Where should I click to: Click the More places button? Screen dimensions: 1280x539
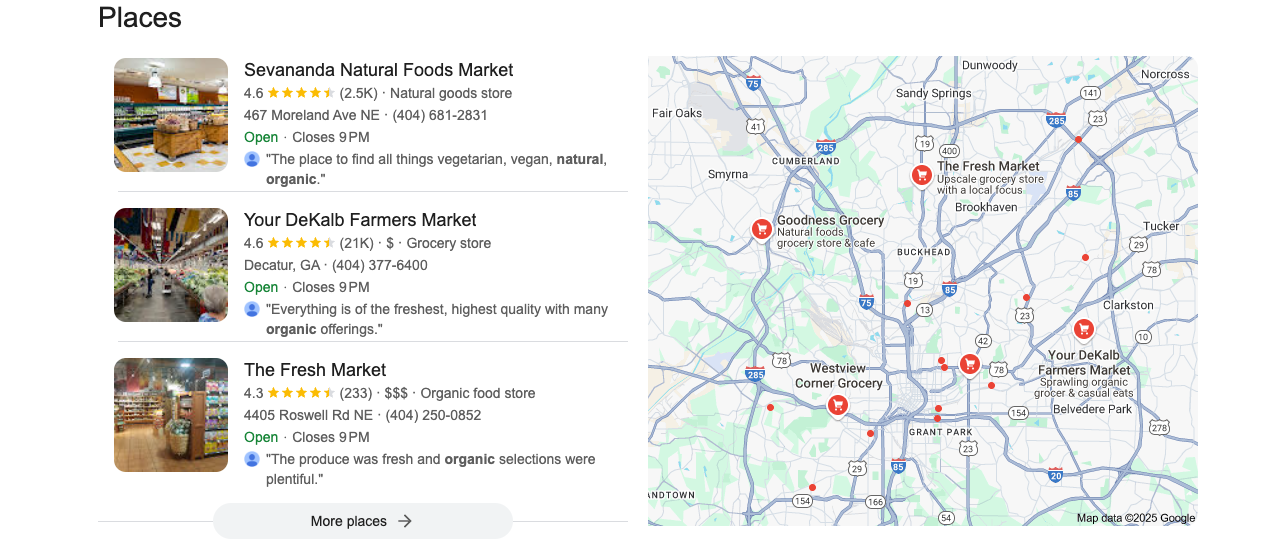(362, 521)
